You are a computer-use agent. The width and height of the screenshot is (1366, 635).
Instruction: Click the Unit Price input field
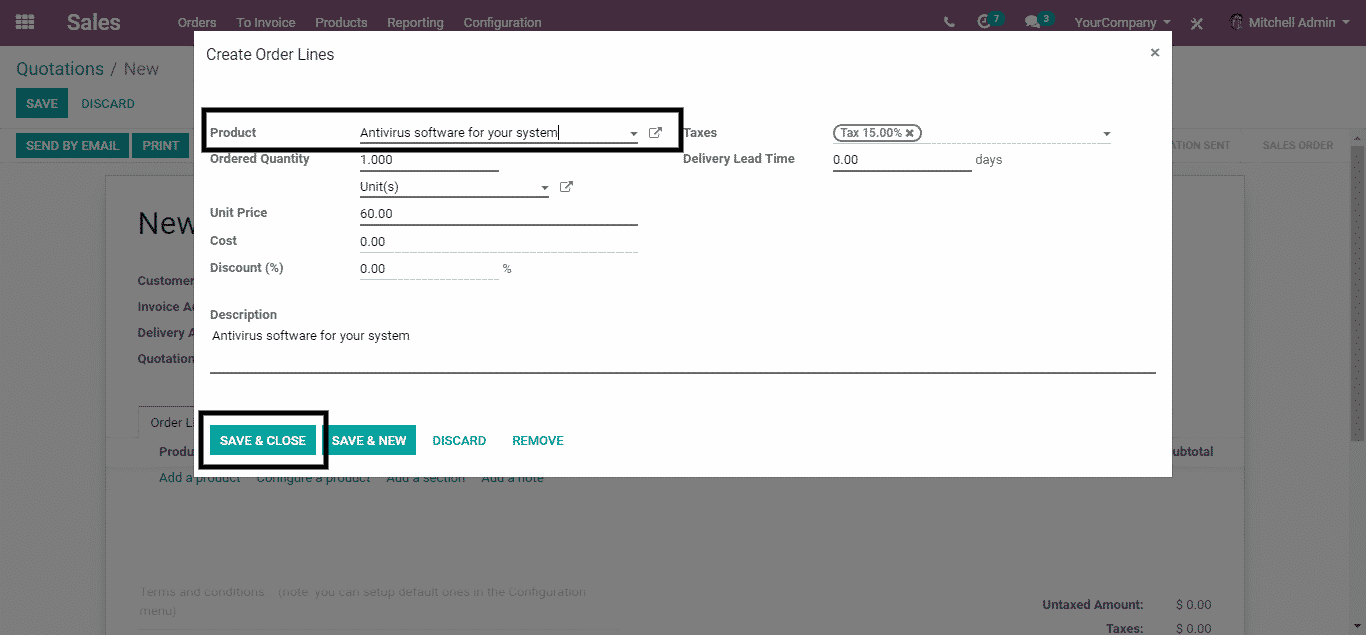point(498,214)
